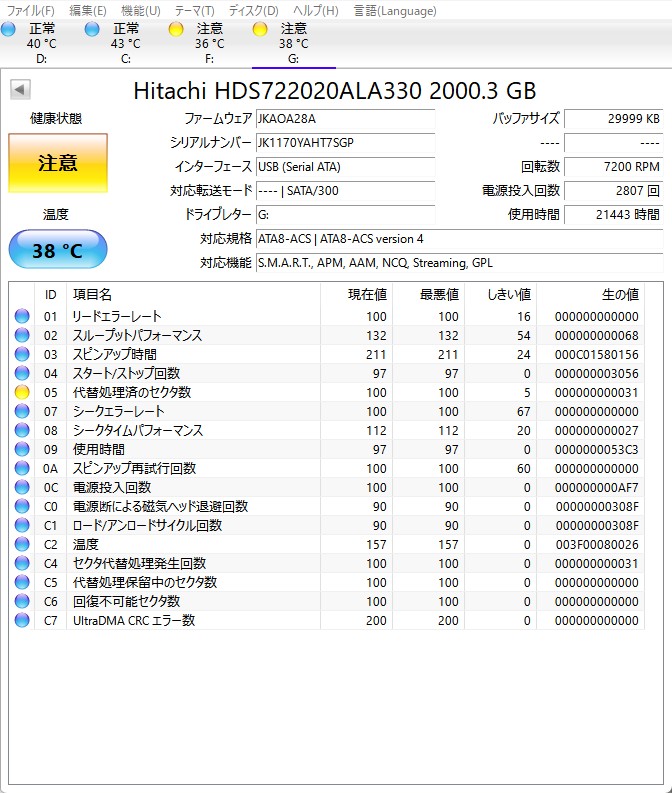Click the ファームウェア JKAOA28A field
The height and width of the screenshot is (793, 672).
(345, 118)
